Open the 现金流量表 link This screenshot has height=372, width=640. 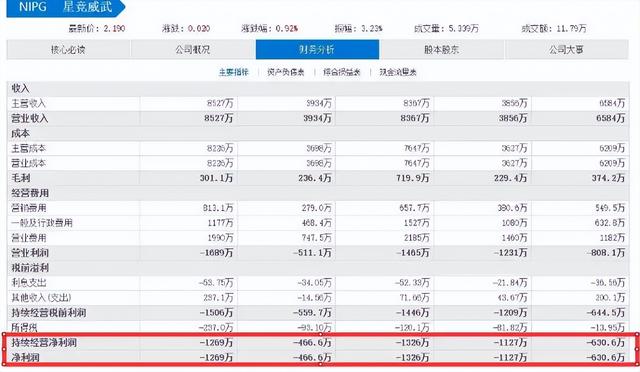pos(398,72)
